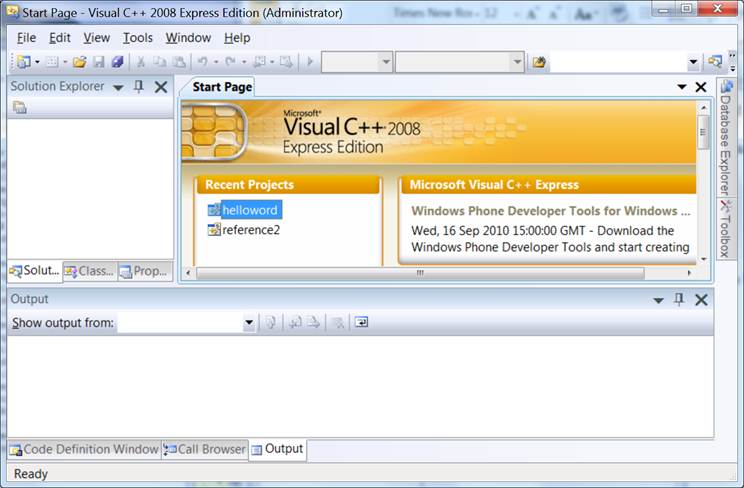Click the Start Page scroll left arrow
Image resolution: width=744 pixels, height=488 pixels.
tap(188, 273)
